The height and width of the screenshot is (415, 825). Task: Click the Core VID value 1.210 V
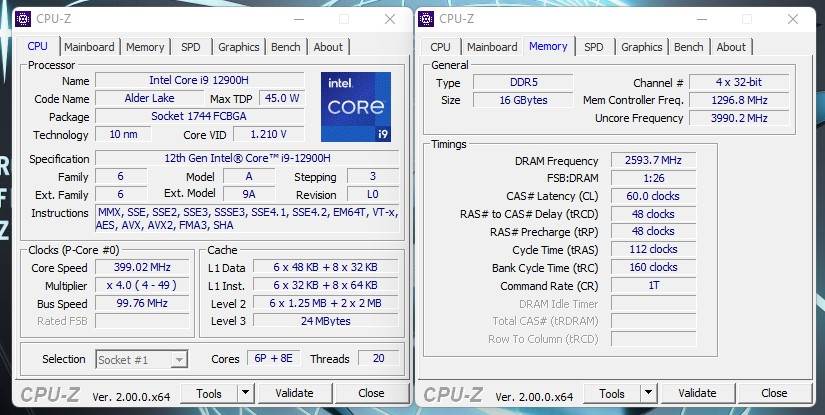[x=269, y=134]
